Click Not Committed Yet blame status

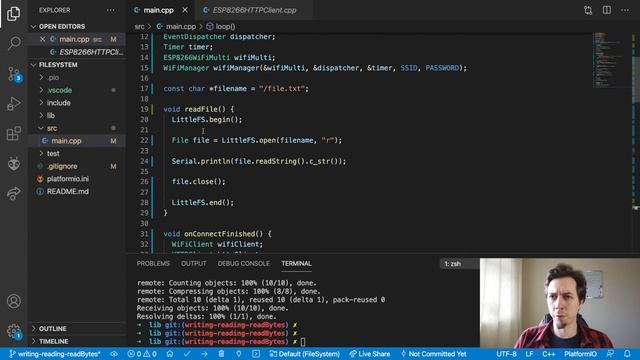(433, 354)
